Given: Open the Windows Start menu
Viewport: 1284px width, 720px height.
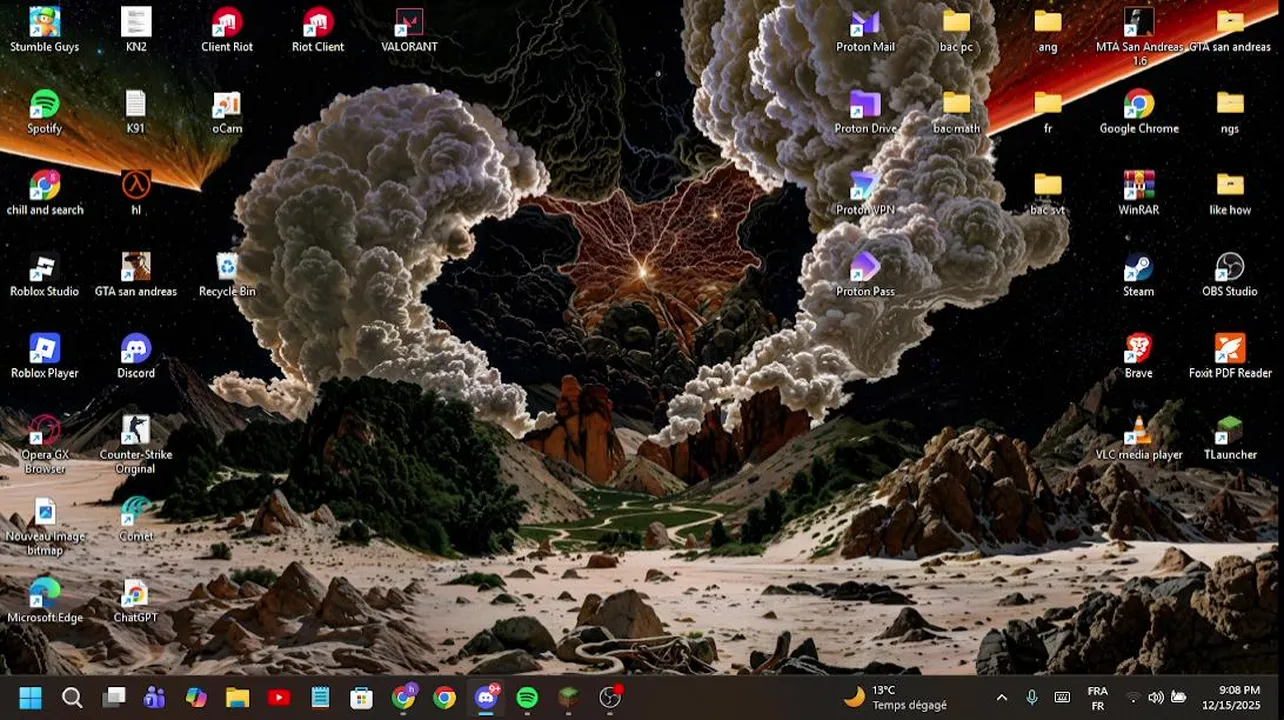Looking at the screenshot, I should point(31,697).
